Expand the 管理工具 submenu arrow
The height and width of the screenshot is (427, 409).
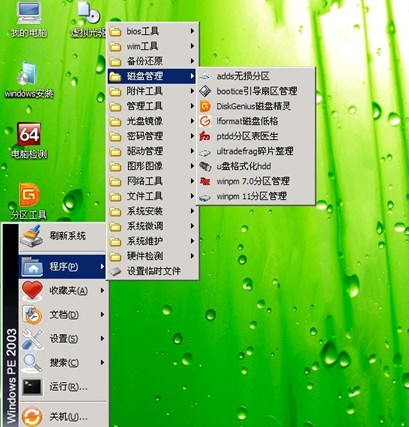(x=192, y=106)
